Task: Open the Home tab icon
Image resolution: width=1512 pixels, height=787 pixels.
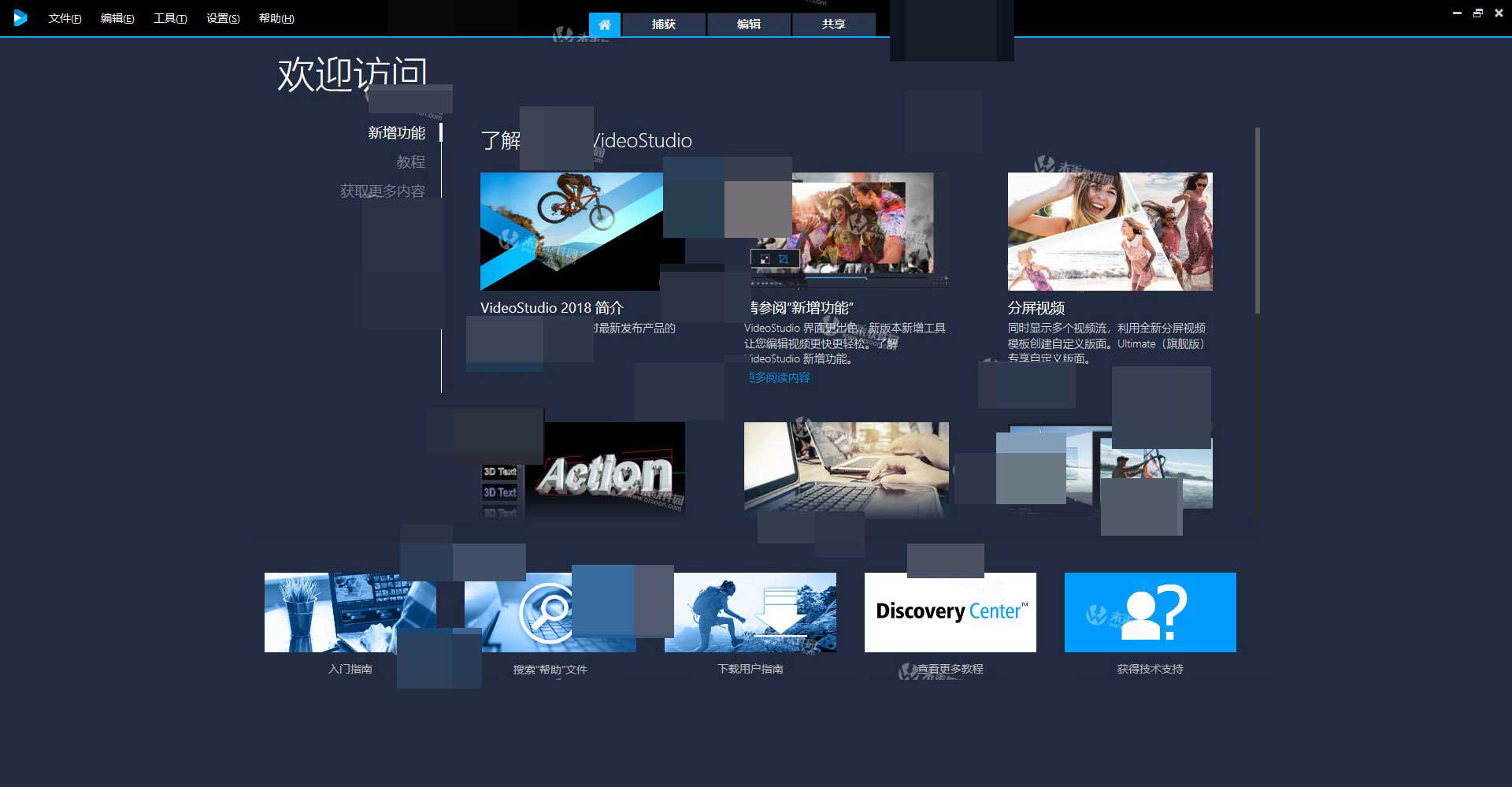Action: tap(605, 24)
